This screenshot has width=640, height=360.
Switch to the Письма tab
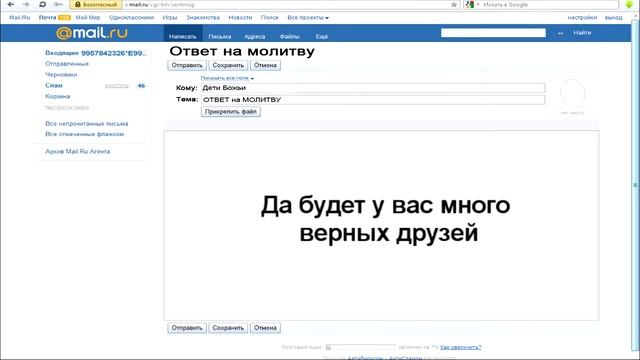220,36
